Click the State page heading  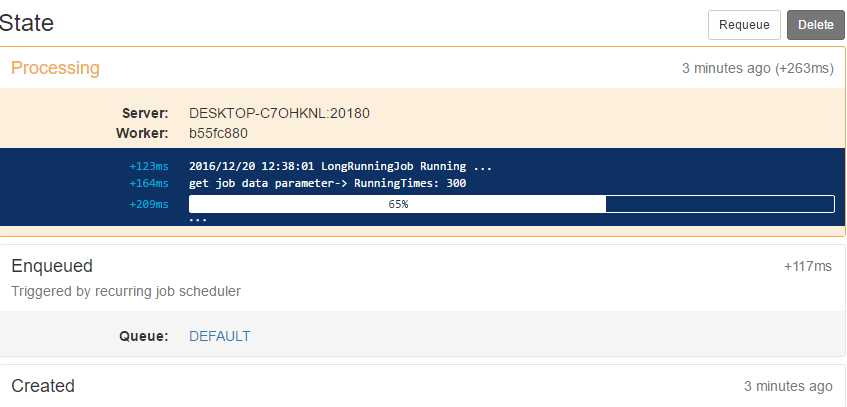click(27, 23)
